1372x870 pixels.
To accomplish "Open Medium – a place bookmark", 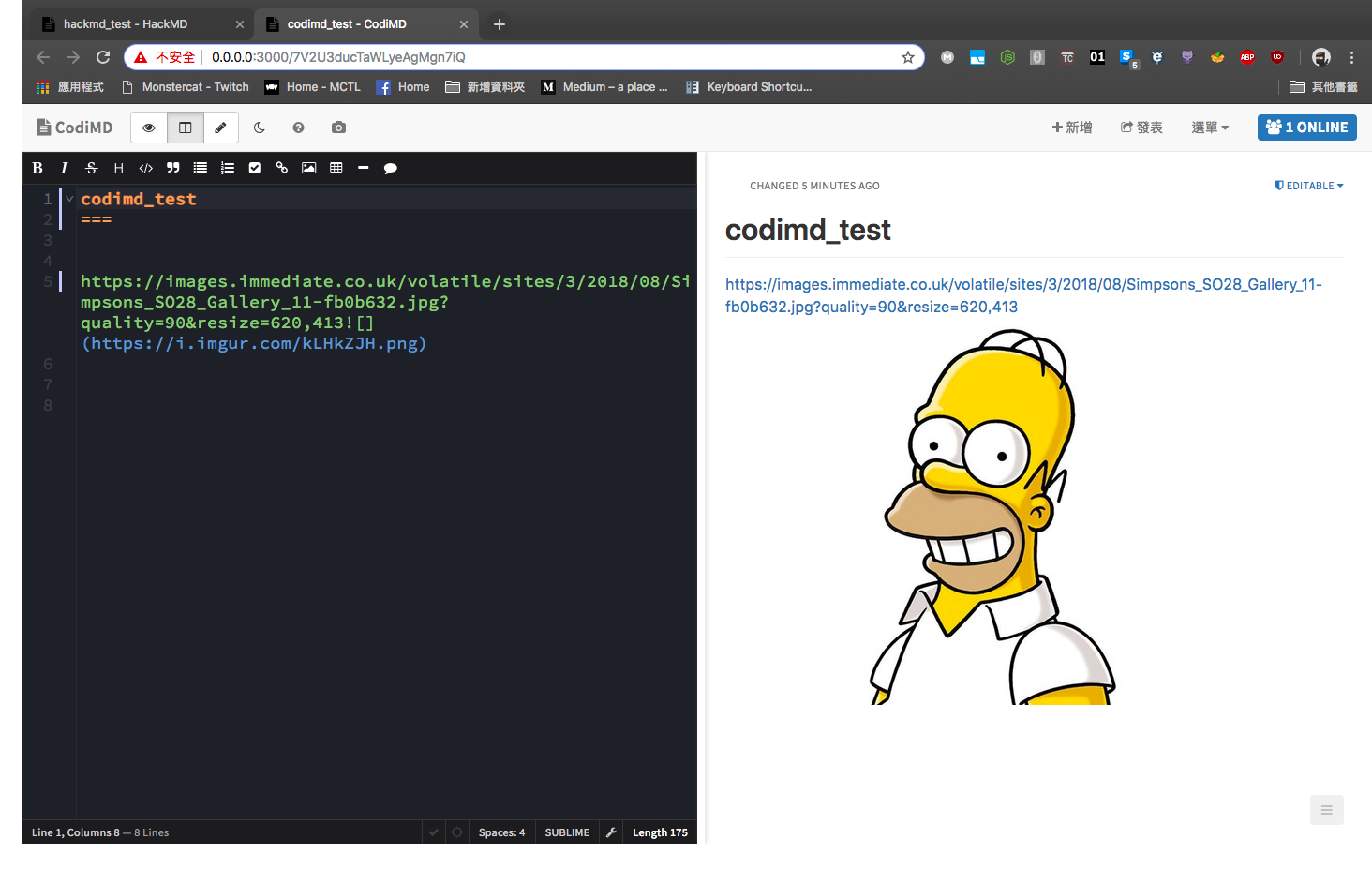I will coord(604,87).
